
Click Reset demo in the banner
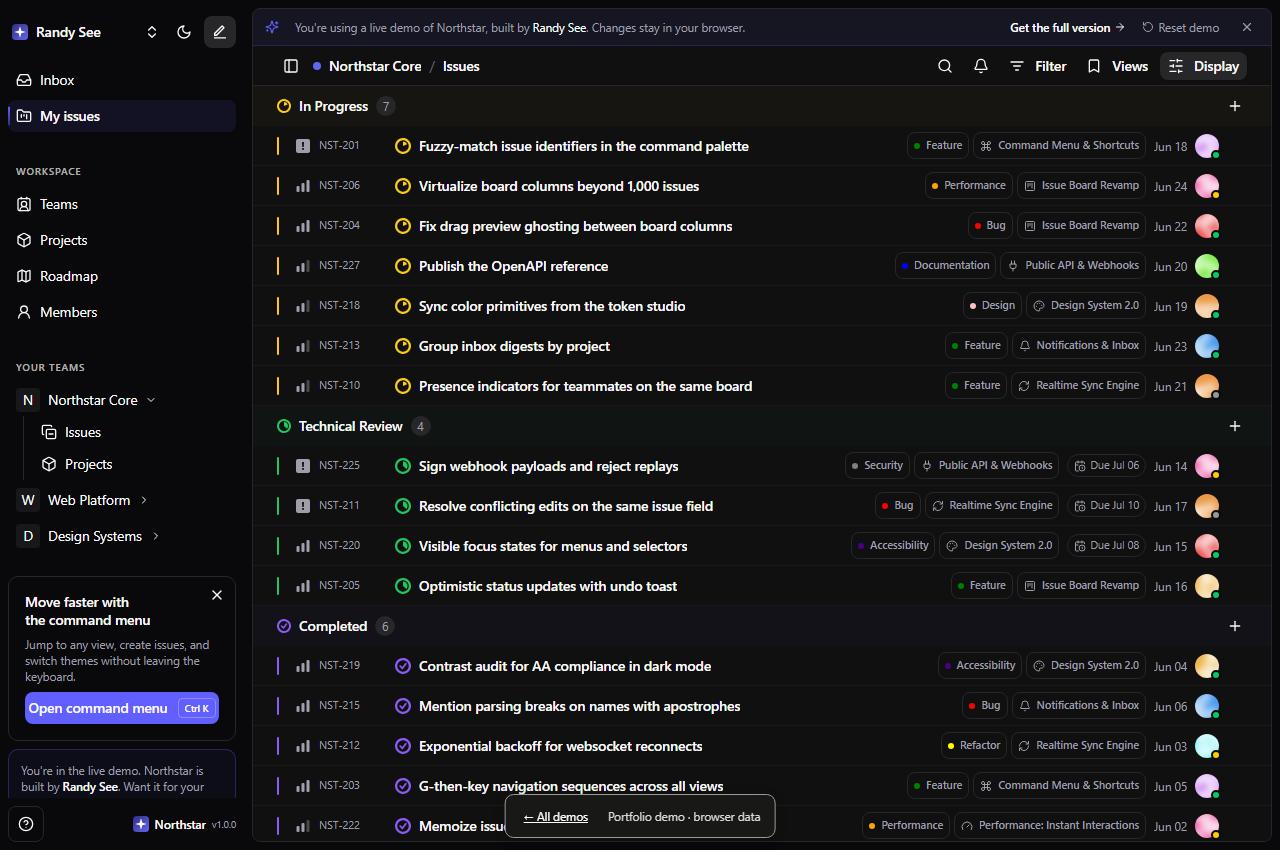[x=1180, y=28]
